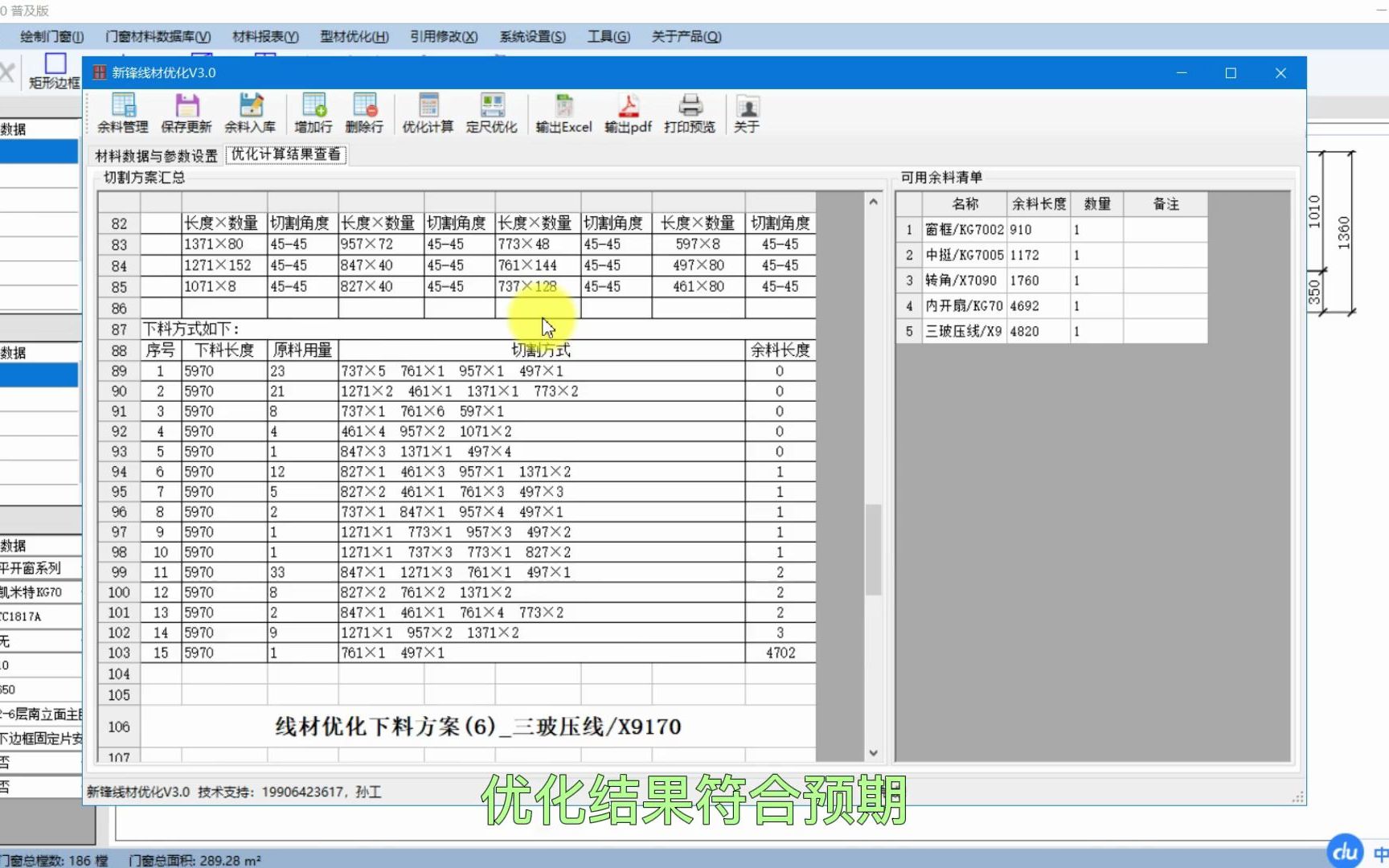Screen dimensions: 1389x868
Task: Click cell 余料长度 4820
Action: tap(1039, 331)
